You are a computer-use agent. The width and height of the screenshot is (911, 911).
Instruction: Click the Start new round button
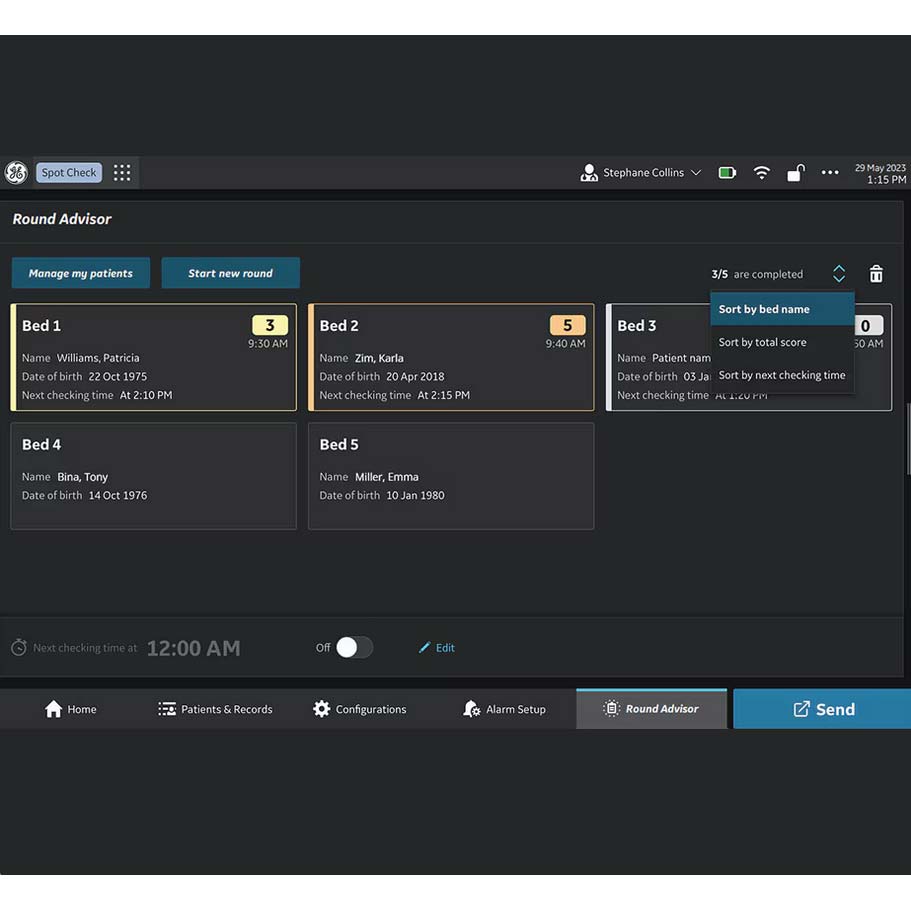(x=230, y=274)
